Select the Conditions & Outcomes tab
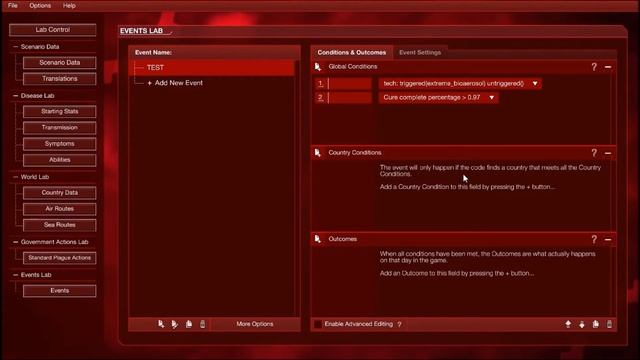 tap(351, 52)
